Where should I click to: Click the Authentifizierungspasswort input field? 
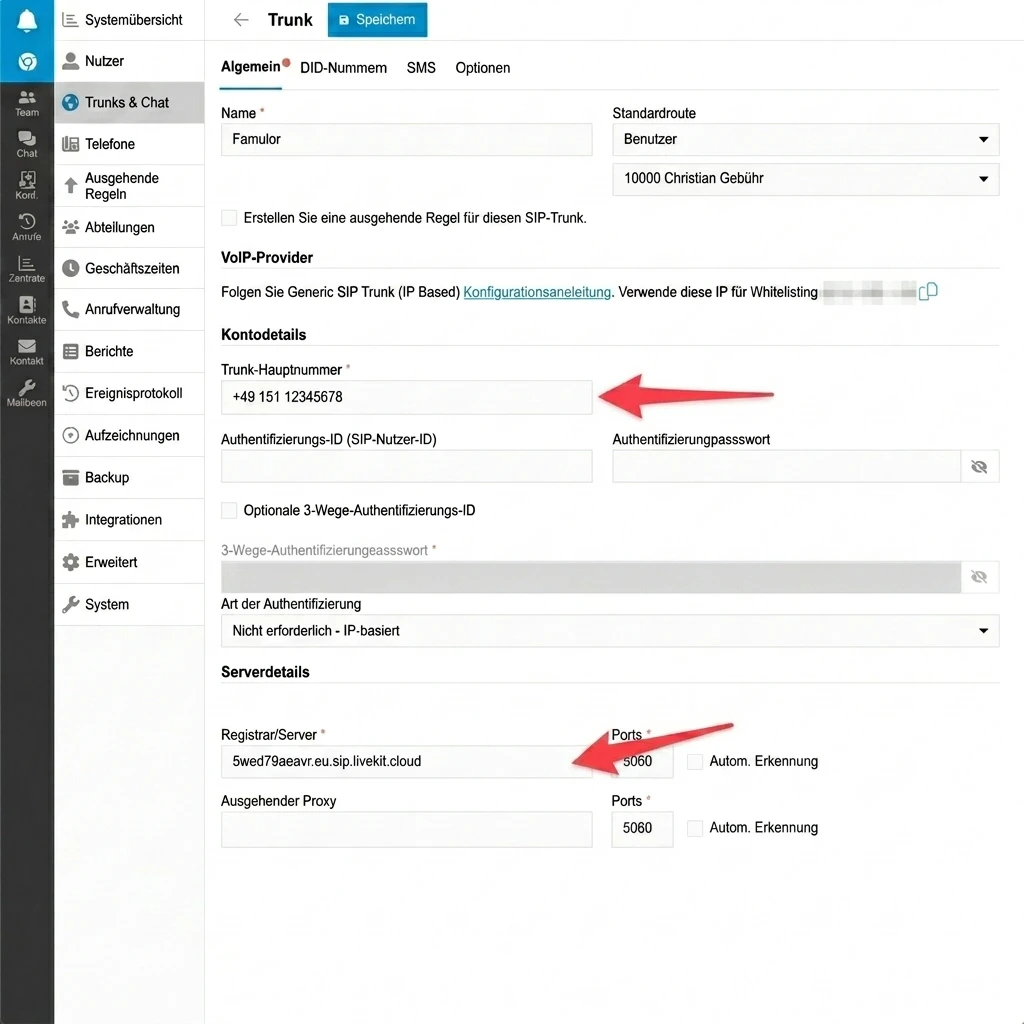click(x=786, y=466)
